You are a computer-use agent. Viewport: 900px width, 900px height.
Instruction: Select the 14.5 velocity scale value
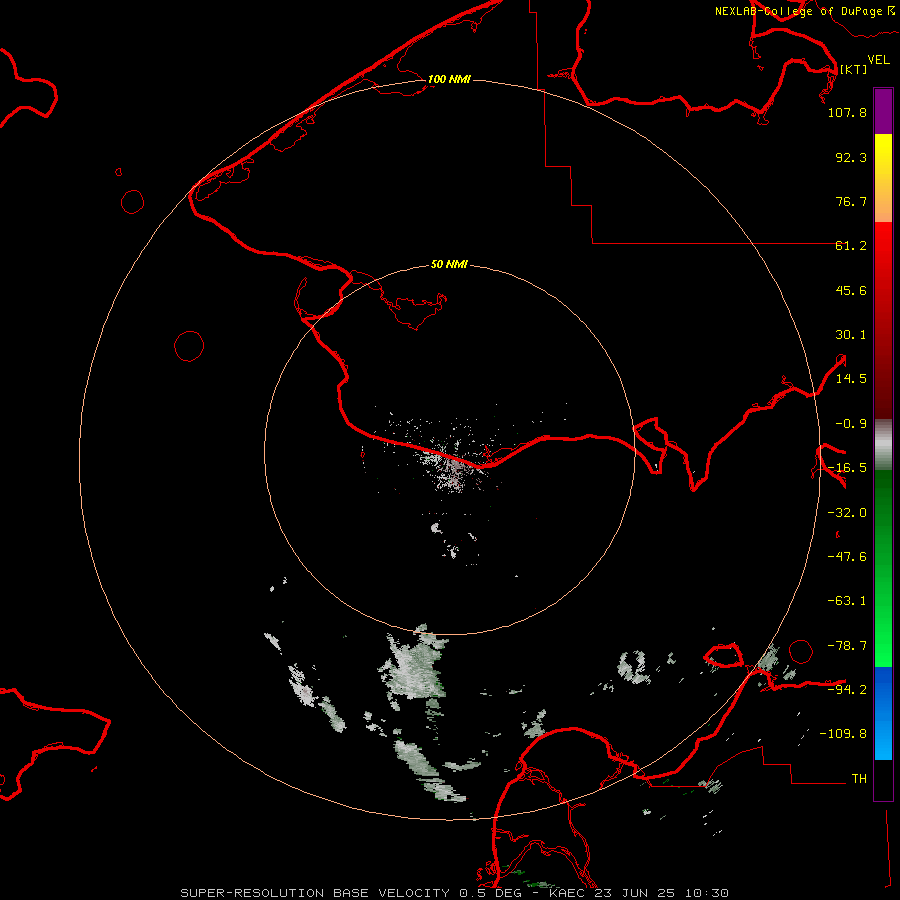click(x=851, y=379)
